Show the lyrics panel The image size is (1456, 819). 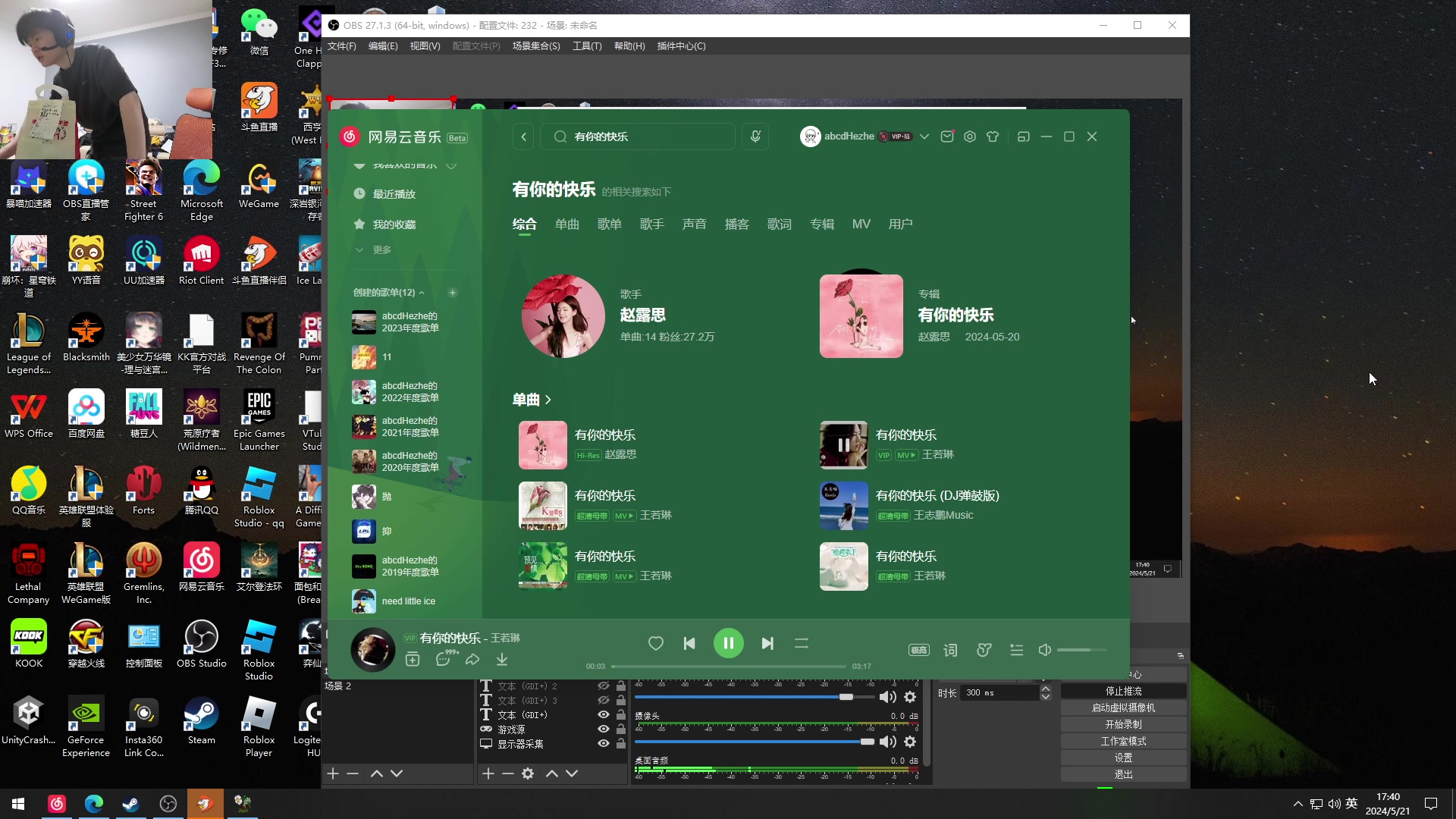pos(950,650)
